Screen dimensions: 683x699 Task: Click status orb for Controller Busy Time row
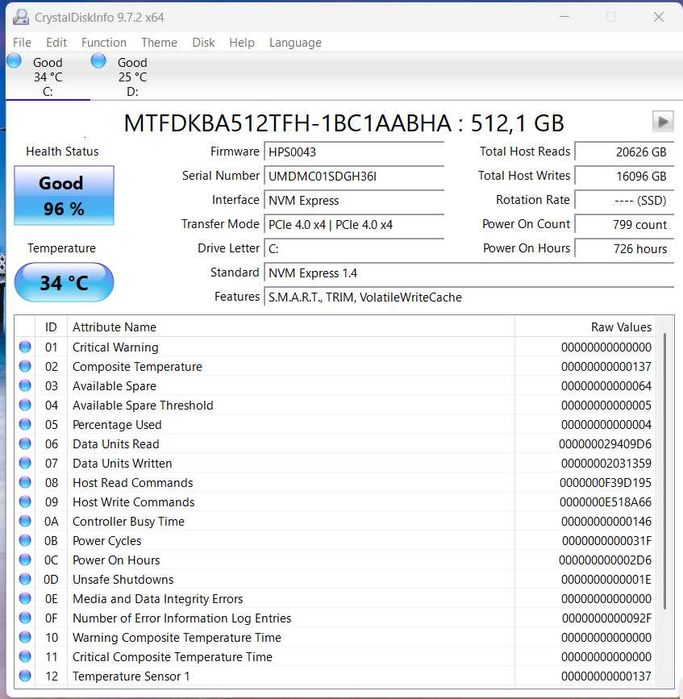pos(25,521)
